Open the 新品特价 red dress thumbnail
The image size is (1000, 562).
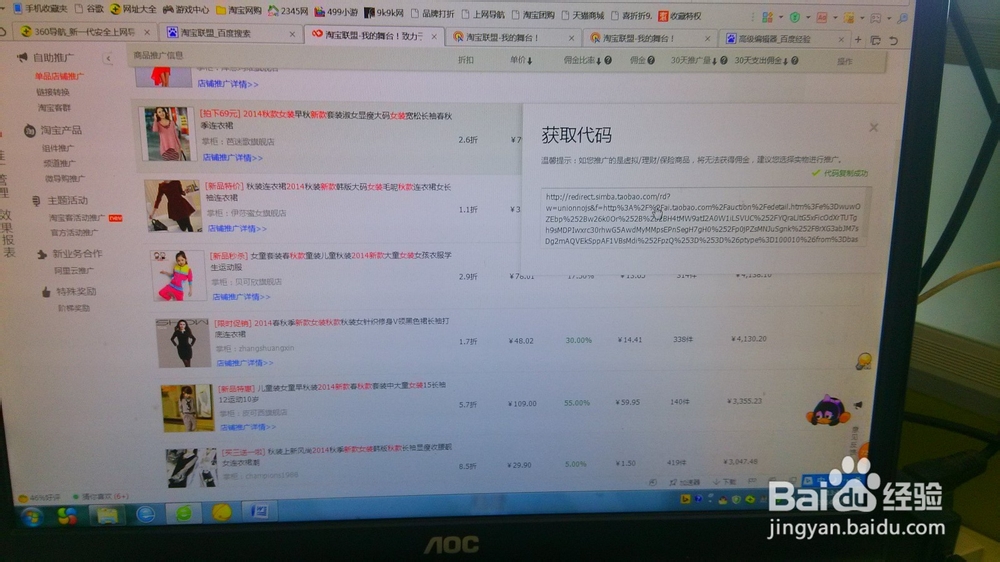(173, 205)
